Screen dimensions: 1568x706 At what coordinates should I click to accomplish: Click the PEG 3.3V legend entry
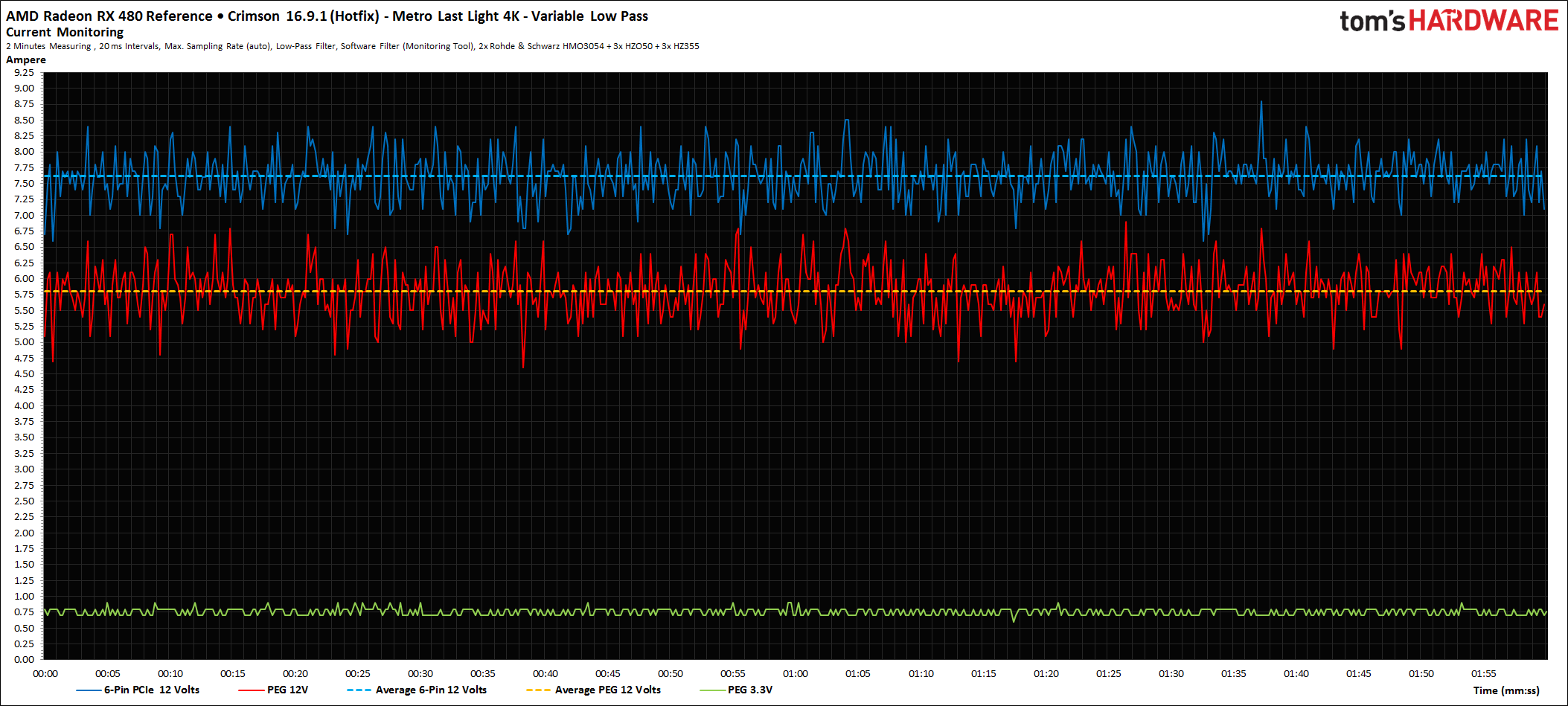coord(736,690)
